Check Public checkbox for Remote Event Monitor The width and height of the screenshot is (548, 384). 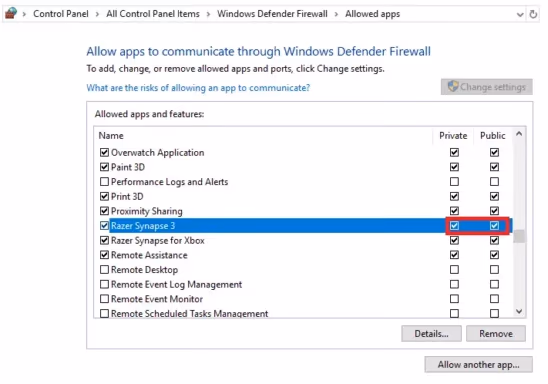coord(494,299)
